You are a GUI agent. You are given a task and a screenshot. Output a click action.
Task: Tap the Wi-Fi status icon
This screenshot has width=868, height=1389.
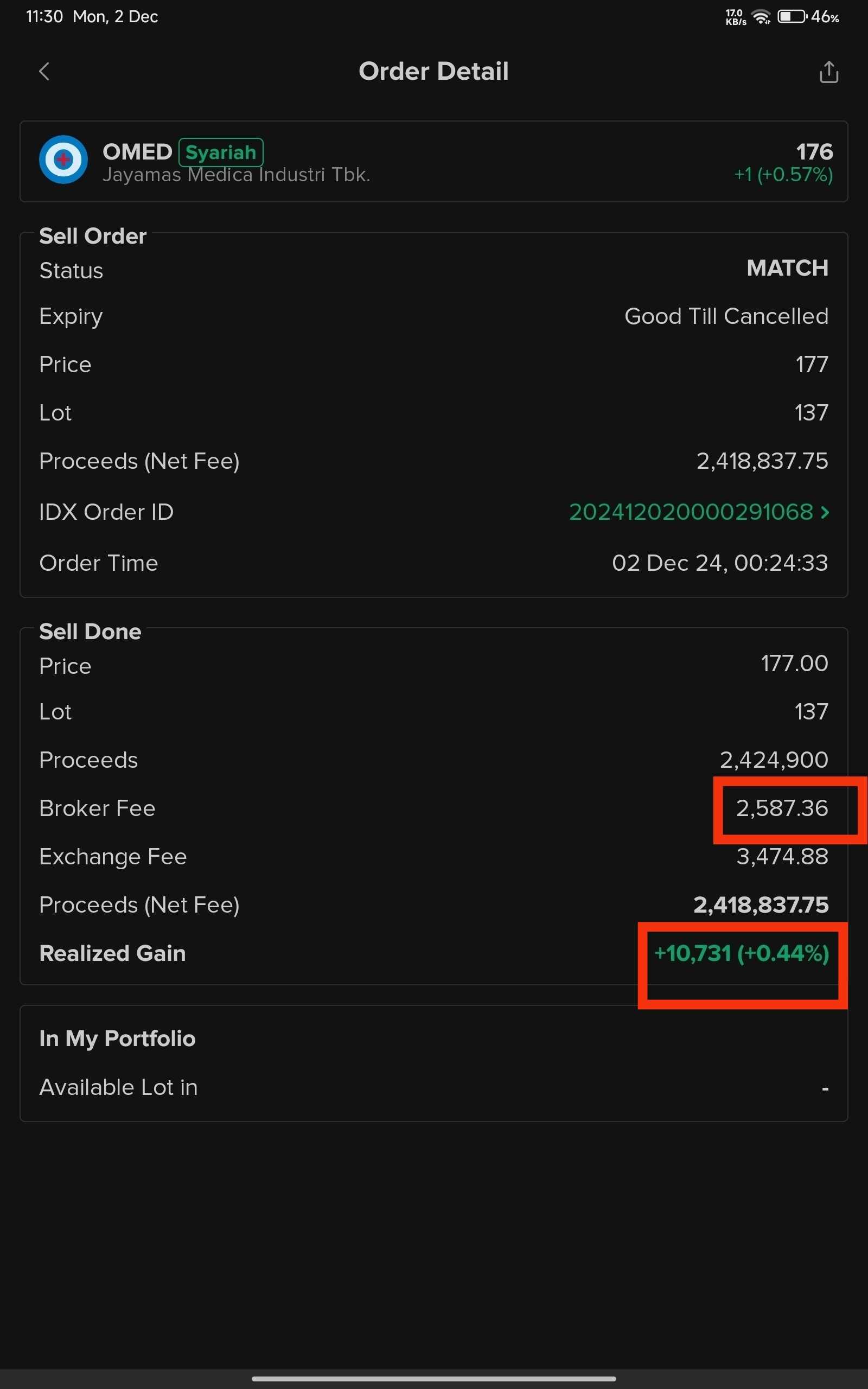(761, 17)
